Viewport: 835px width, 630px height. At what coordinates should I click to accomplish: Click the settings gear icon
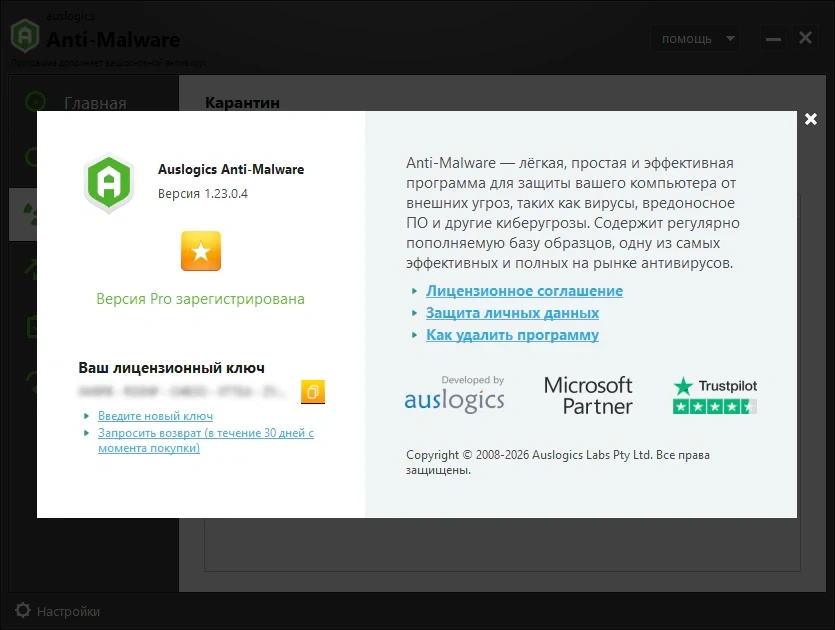(x=22, y=611)
